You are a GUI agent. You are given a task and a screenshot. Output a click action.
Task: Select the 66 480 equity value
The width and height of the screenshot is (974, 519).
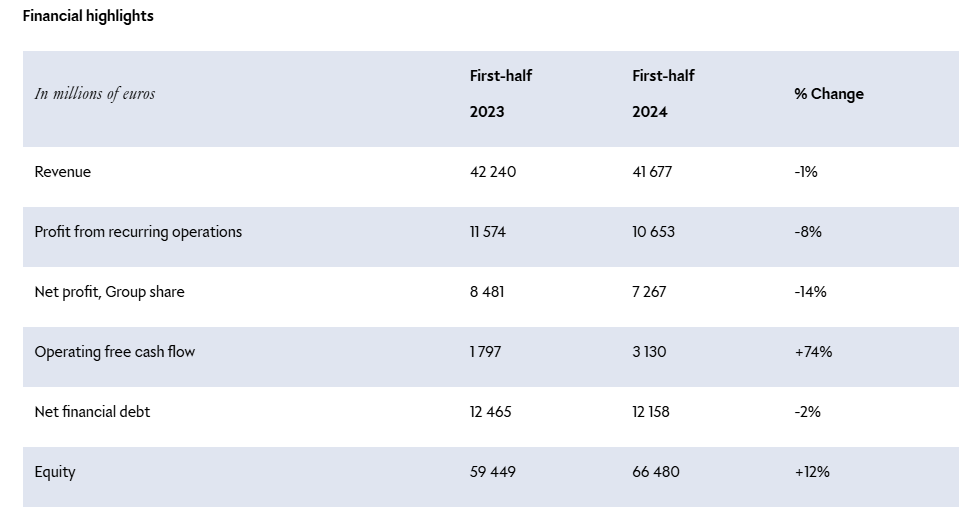point(655,472)
